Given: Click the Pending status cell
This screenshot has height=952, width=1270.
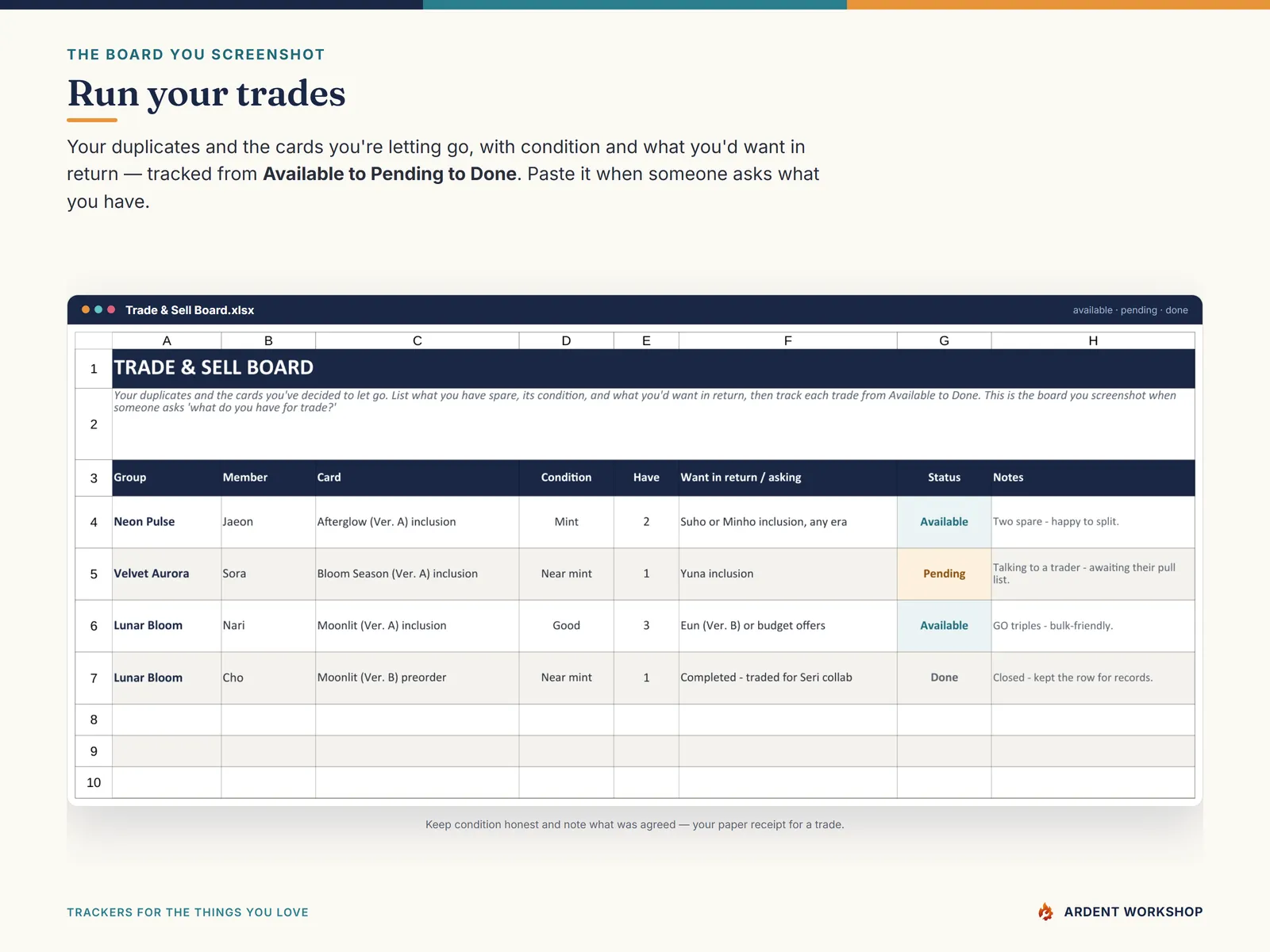Looking at the screenshot, I should pos(945,574).
